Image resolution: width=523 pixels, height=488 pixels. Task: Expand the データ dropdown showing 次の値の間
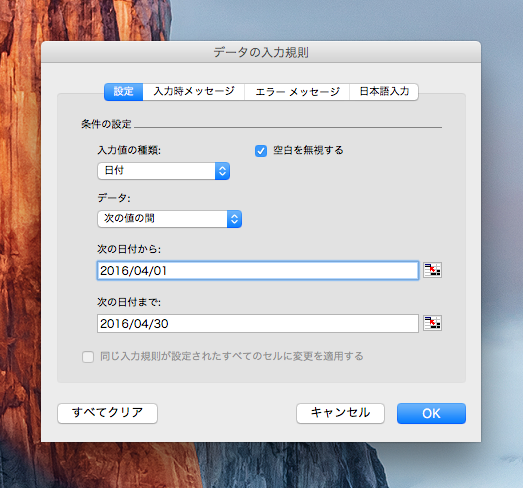pos(169,219)
